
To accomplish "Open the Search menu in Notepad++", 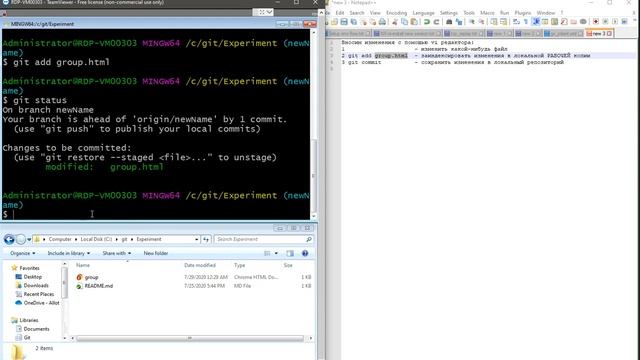I will point(356,13).
